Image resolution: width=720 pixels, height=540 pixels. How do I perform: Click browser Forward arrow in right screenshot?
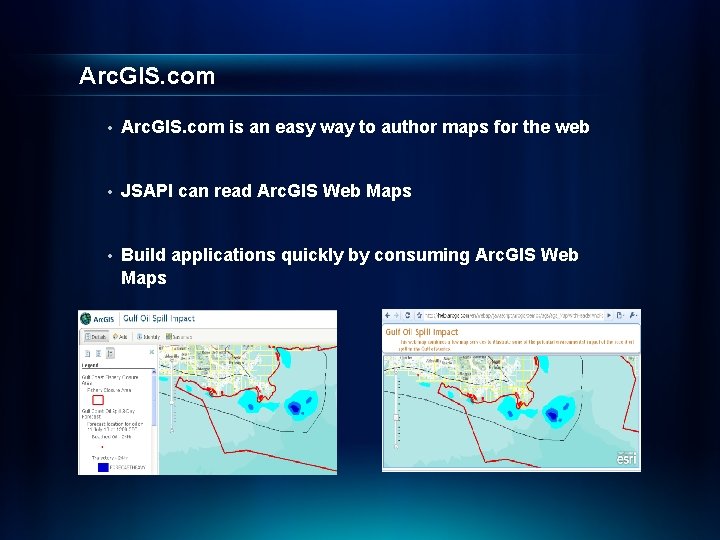point(397,315)
